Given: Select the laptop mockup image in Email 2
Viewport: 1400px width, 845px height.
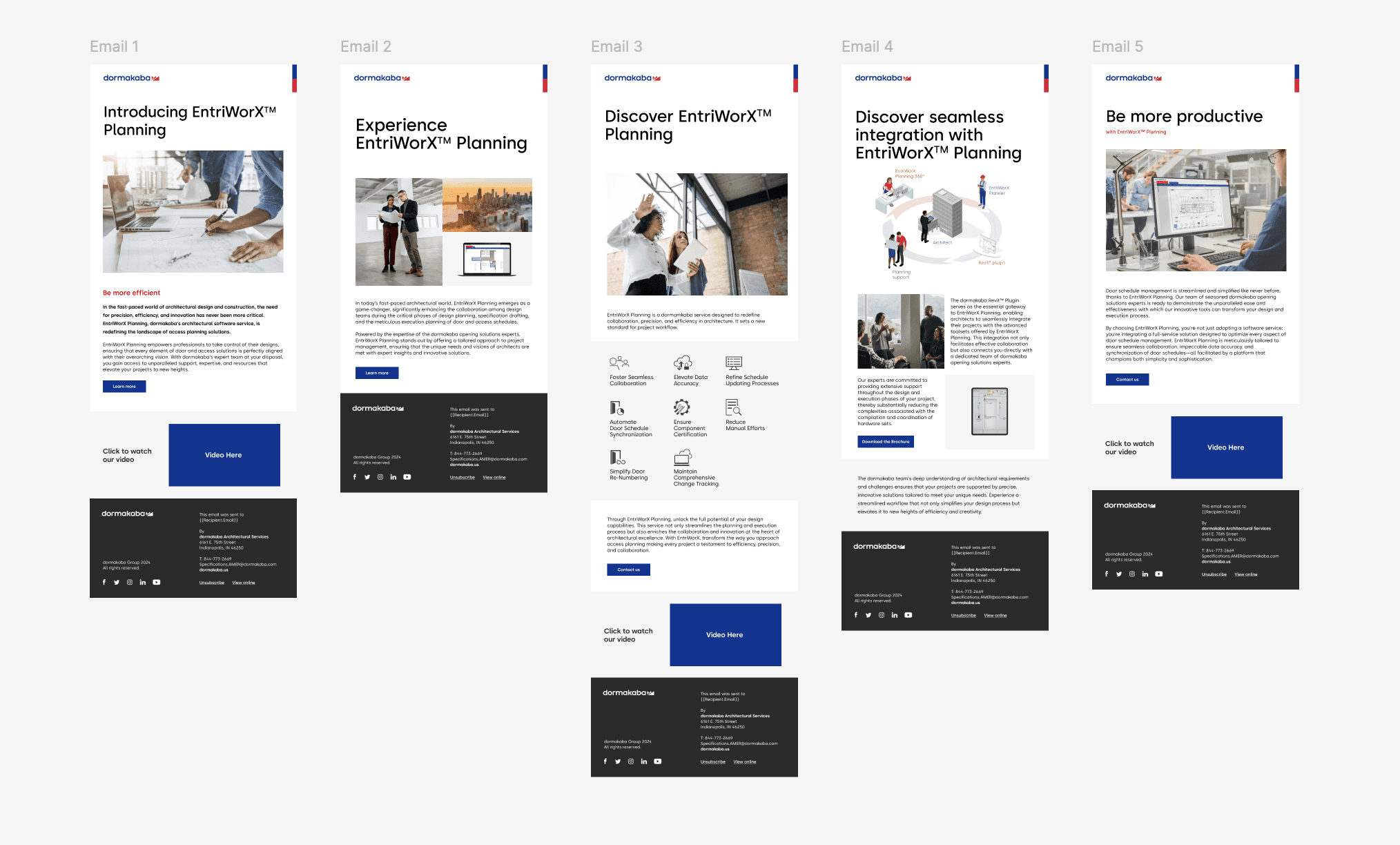Looking at the screenshot, I should point(487,259).
